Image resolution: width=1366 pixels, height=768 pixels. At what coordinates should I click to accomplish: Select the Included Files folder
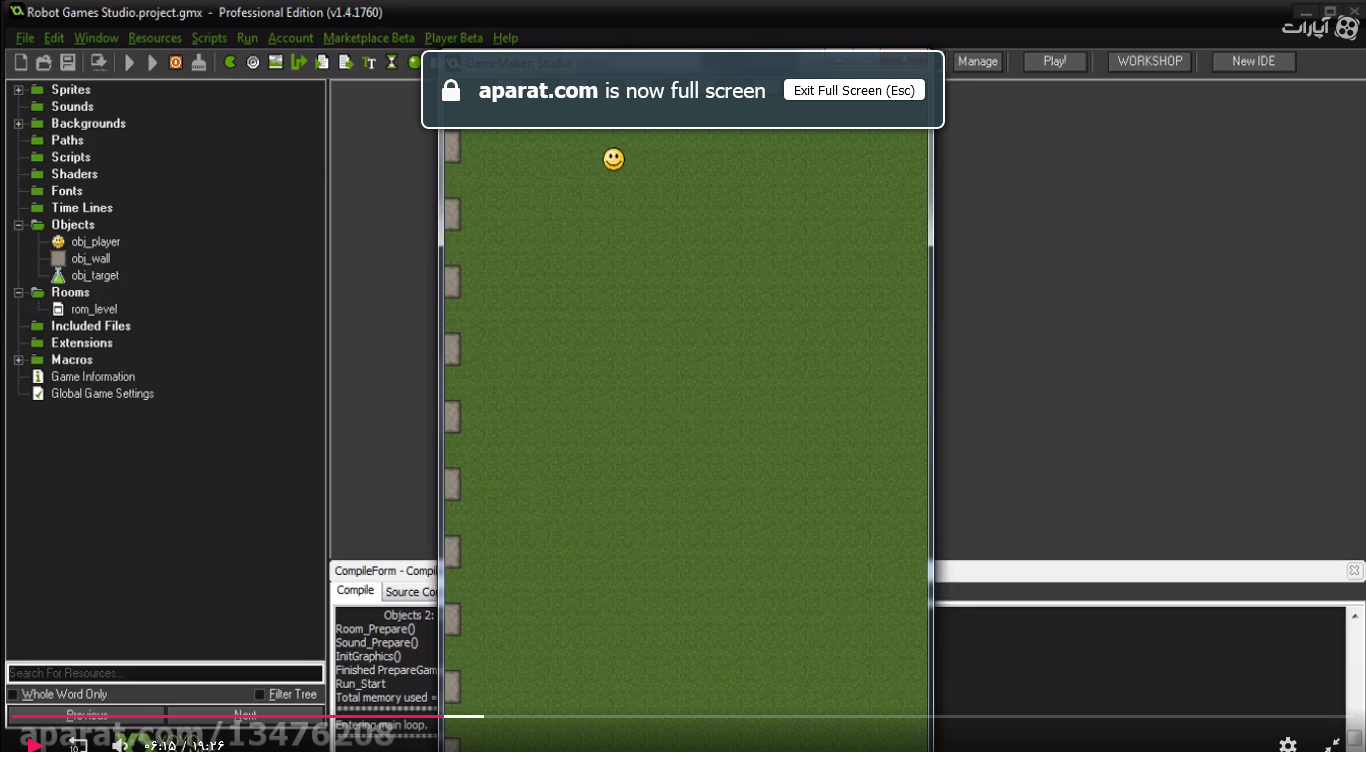tap(91, 326)
